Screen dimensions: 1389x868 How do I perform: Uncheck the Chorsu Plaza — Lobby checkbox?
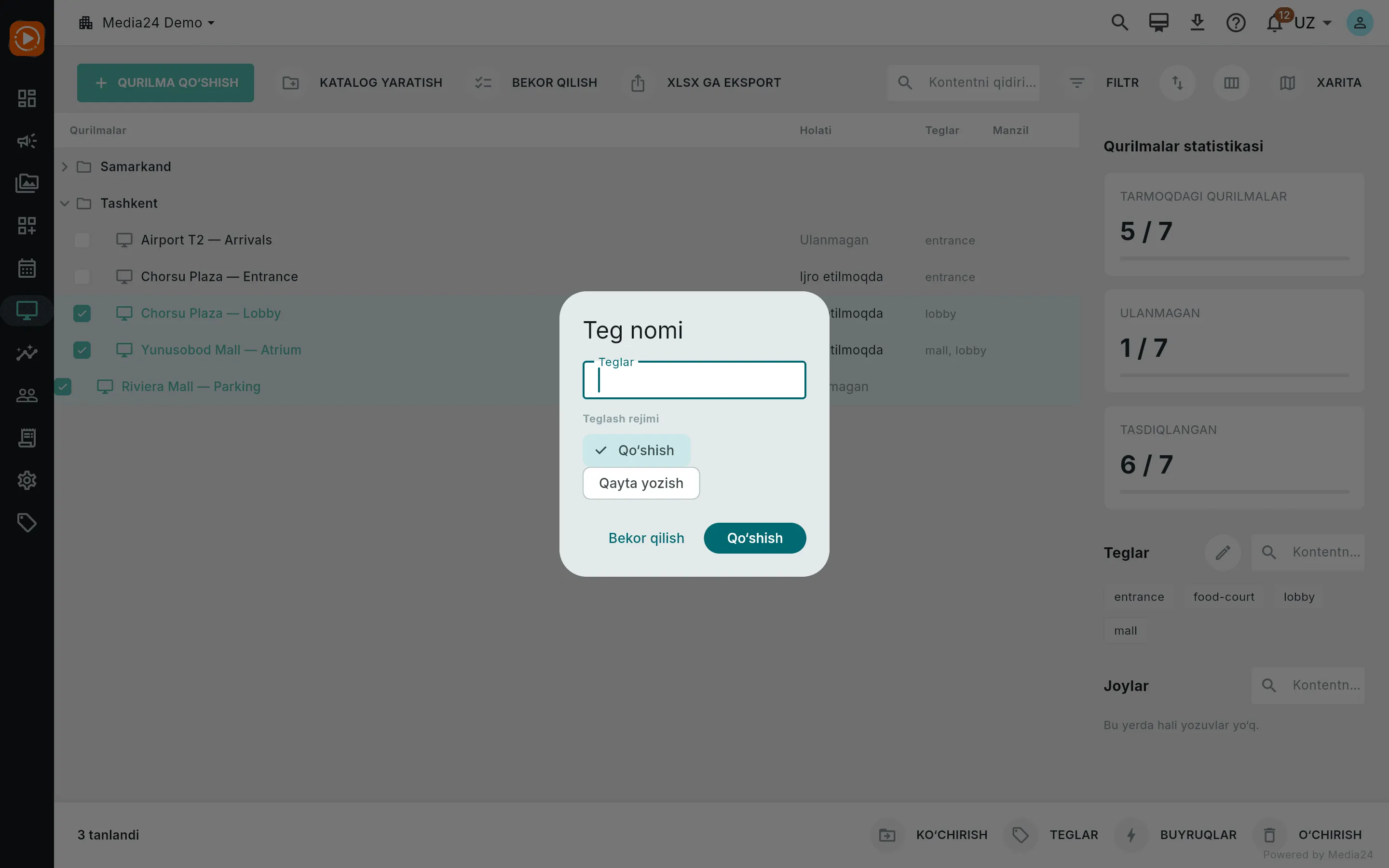pos(82,313)
